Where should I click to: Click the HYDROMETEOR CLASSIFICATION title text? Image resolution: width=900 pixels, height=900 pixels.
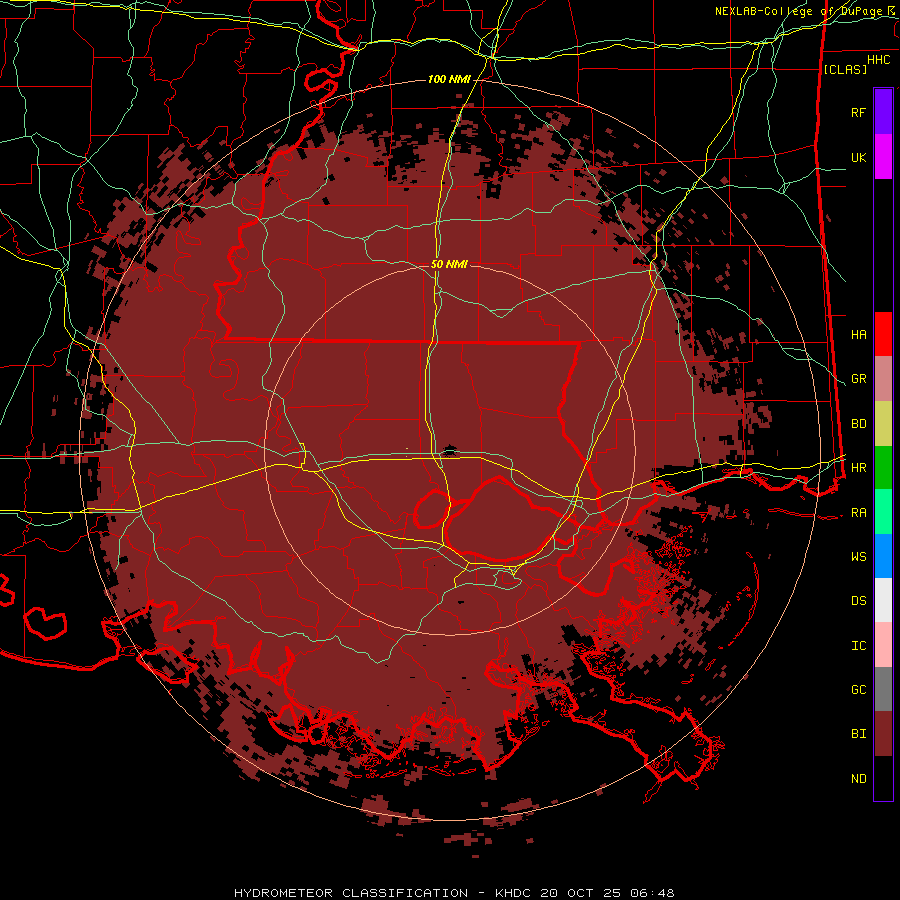[351, 893]
